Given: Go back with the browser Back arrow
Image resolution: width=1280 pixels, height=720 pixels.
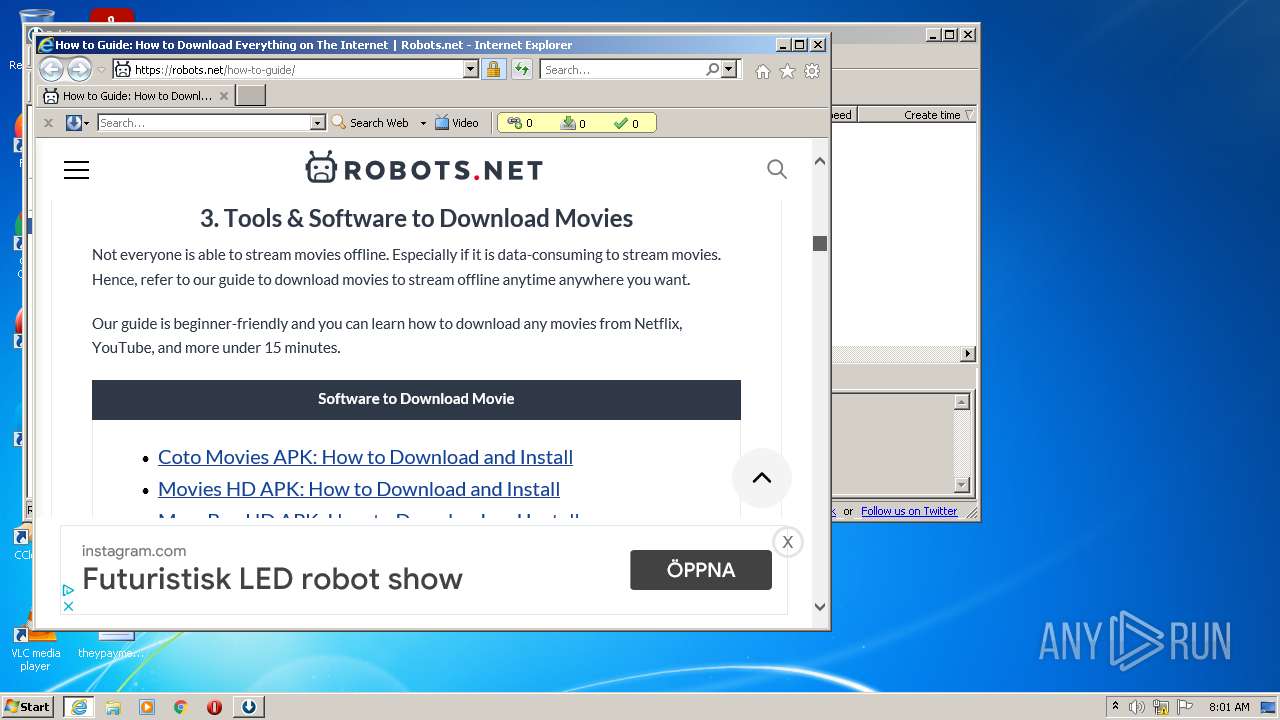Looking at the screenshot, I should click(x=51, y=69).
